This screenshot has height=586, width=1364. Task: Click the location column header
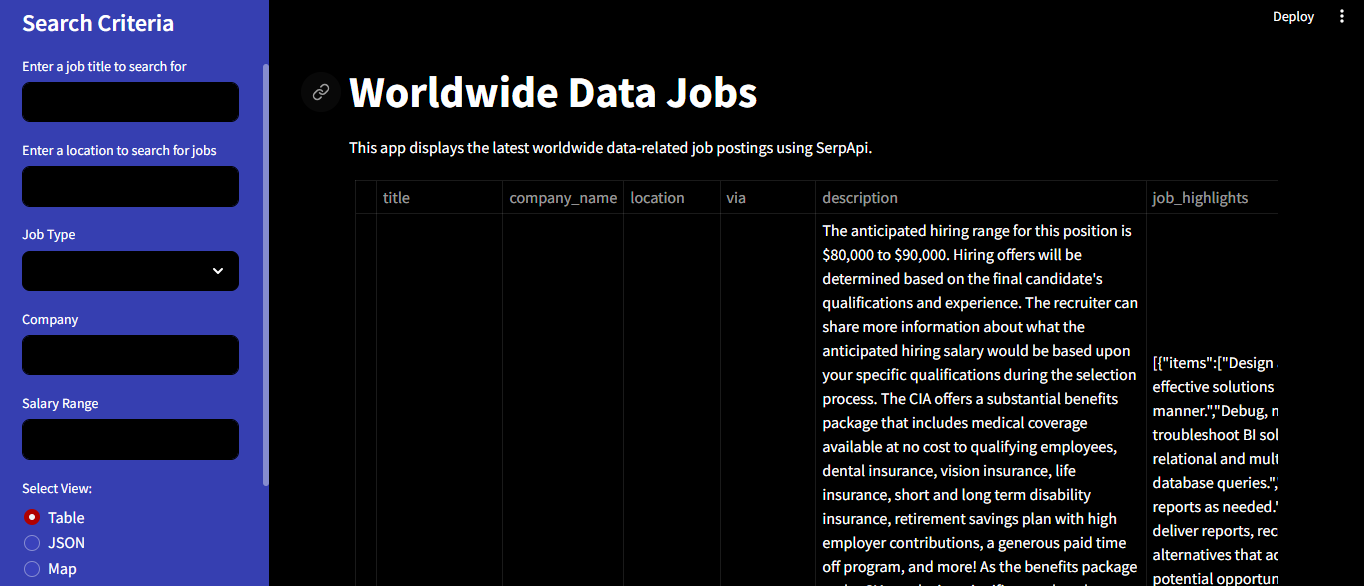pyautogui.click(x=657, y=197)
